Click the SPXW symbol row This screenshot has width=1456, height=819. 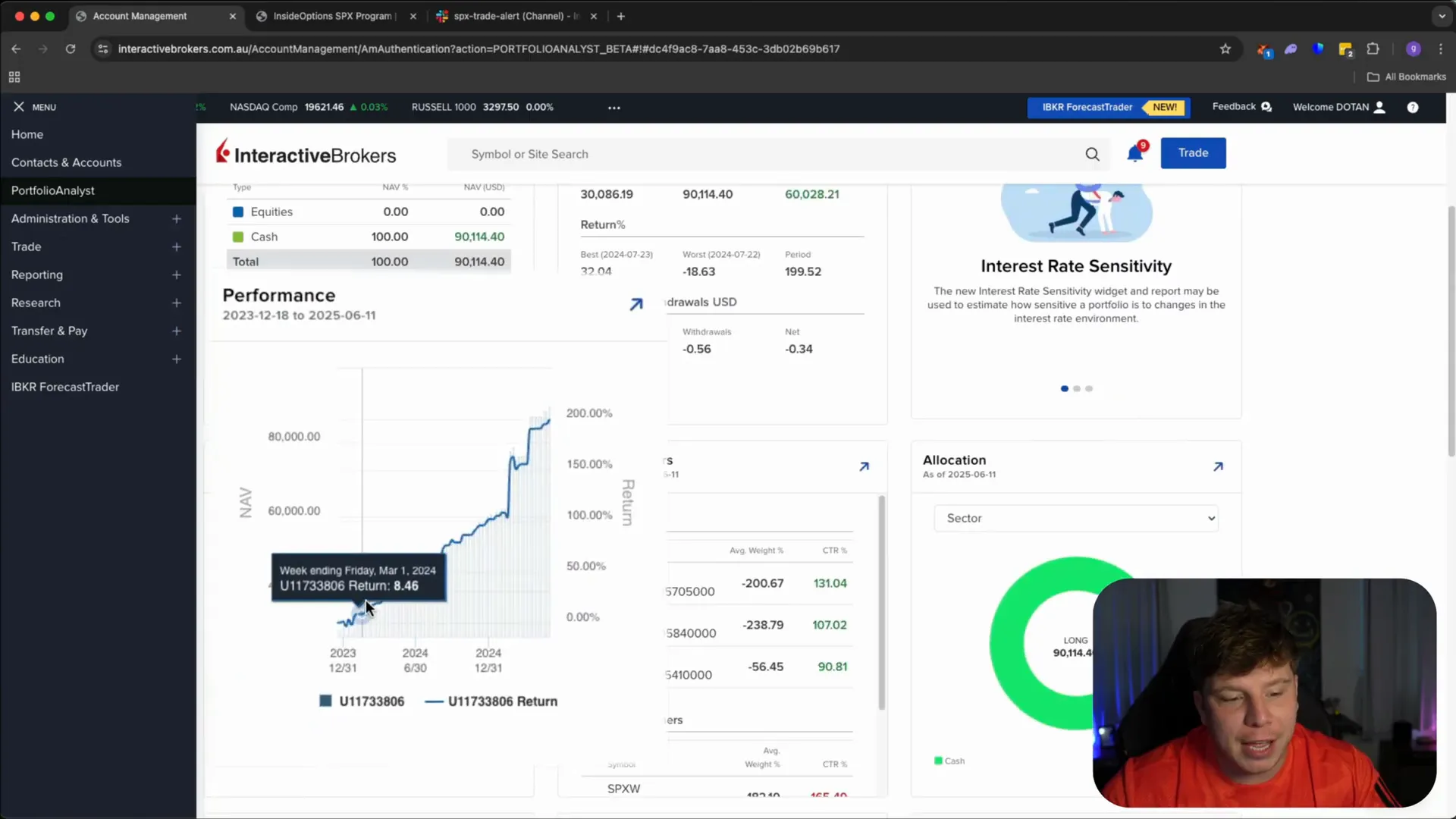(624, 789)
